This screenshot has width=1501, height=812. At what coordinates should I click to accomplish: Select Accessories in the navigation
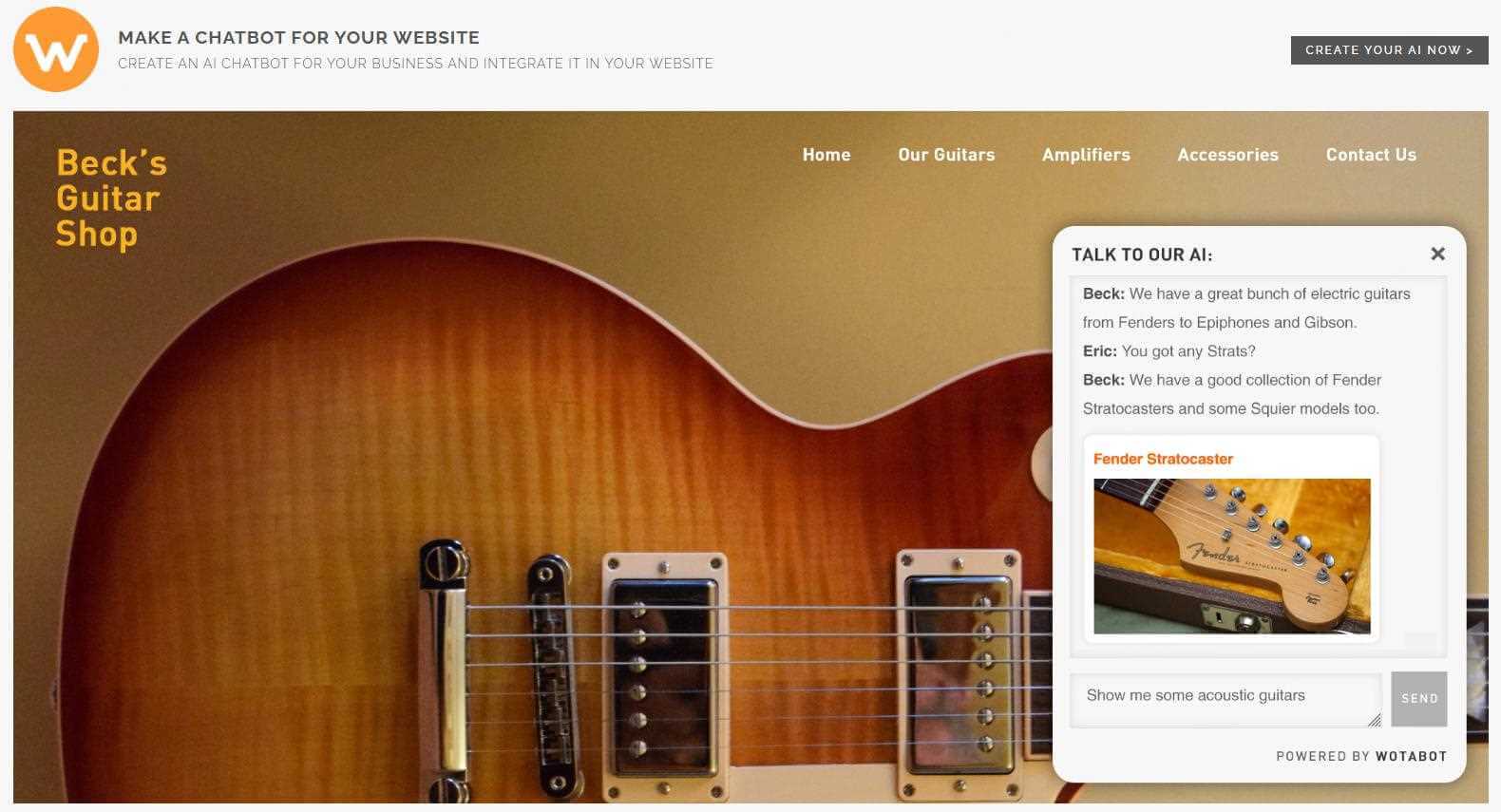pyautogui.click(x=1227, y=155)
